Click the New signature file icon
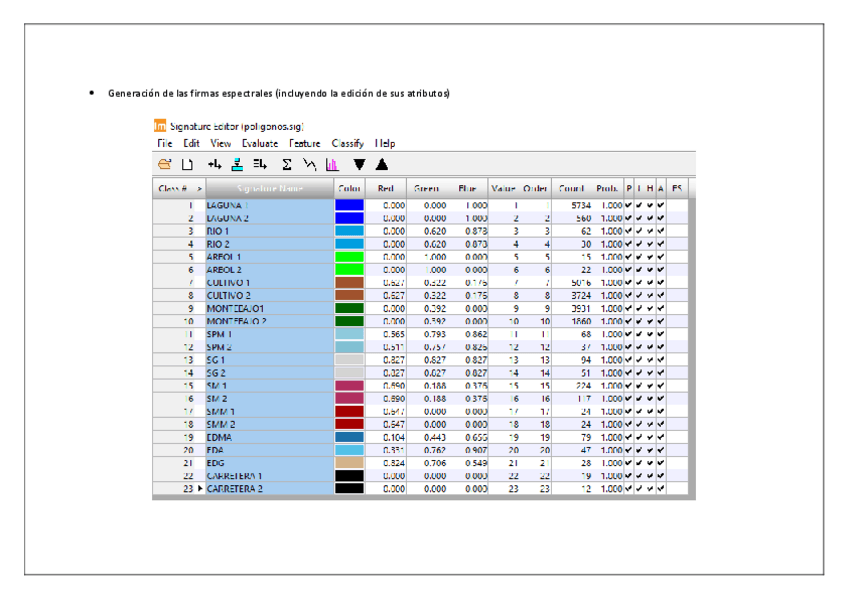The width and height of the screenshot is (848, 599). coord(186,164)
